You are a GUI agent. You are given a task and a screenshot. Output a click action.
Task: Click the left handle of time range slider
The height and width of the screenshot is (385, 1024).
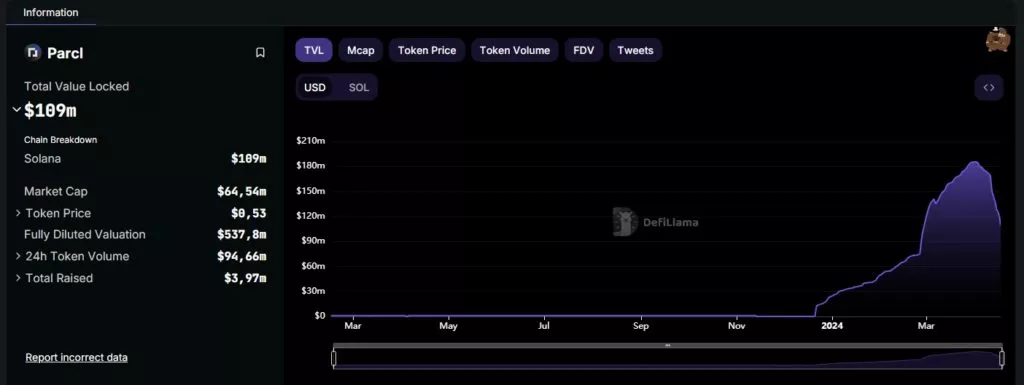coord(334,358)
